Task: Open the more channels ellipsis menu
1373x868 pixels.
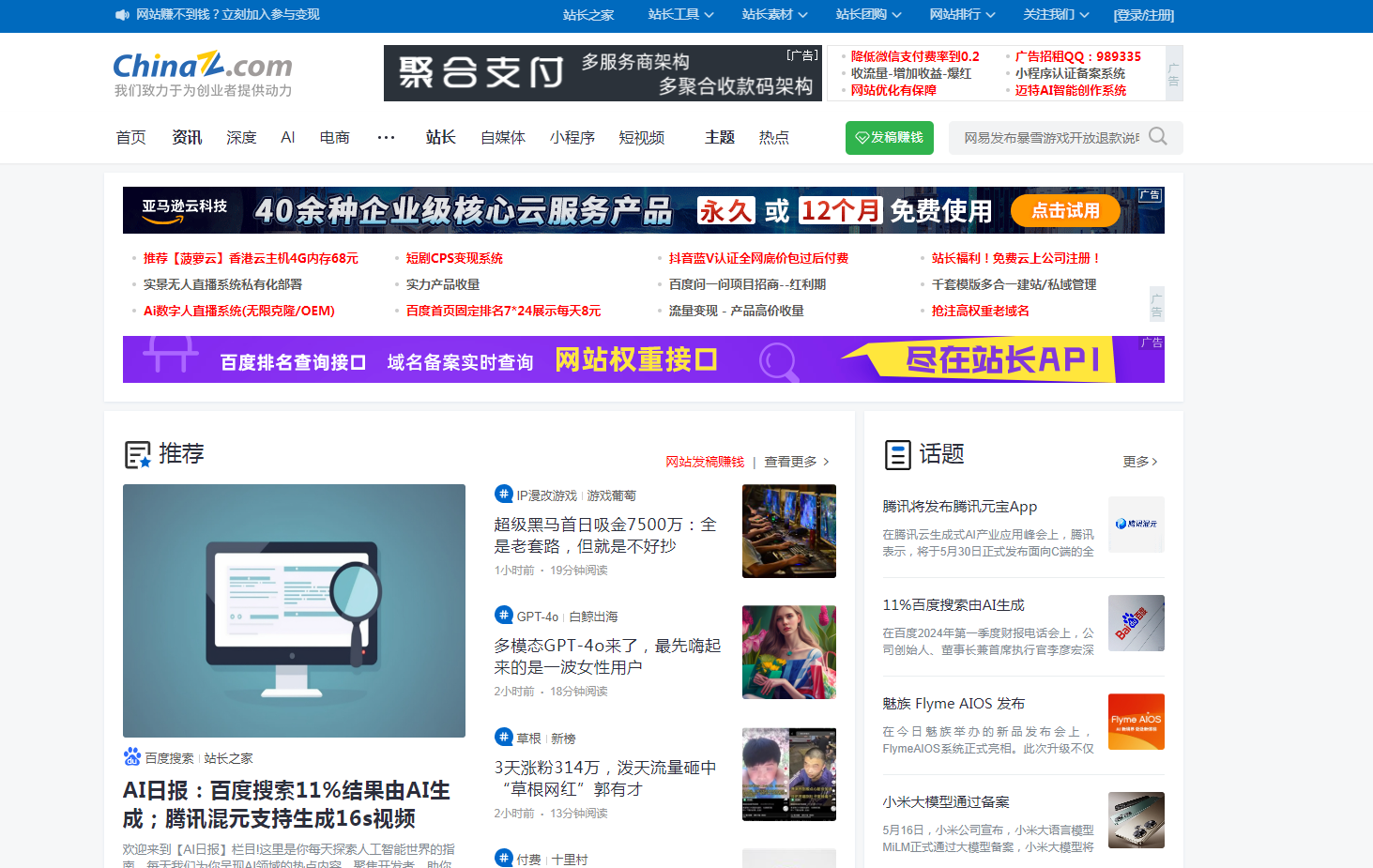Action: click(386, 137)
